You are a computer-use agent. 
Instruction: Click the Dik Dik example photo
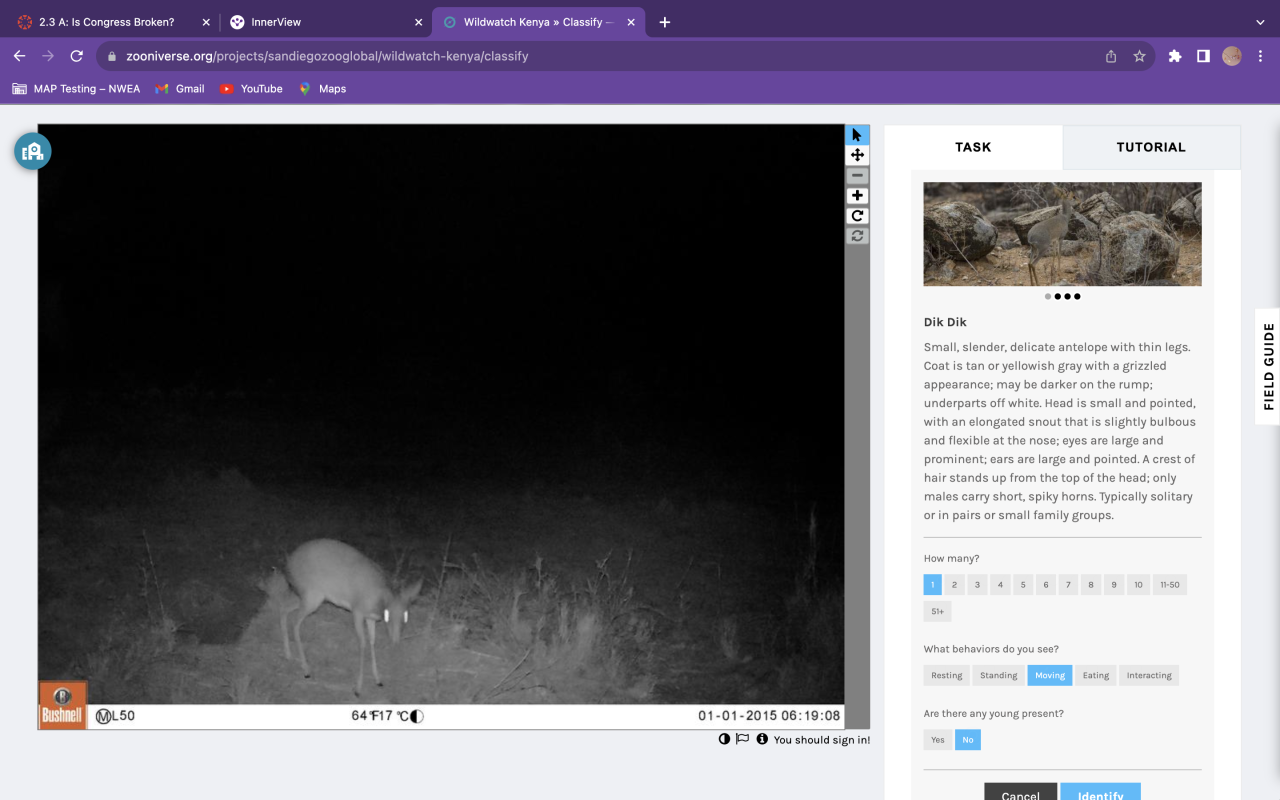(x=1062, y=234)
